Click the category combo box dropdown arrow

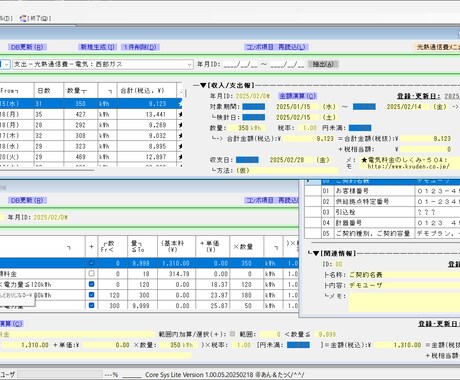pyautogui.click(x=189, y=64)
